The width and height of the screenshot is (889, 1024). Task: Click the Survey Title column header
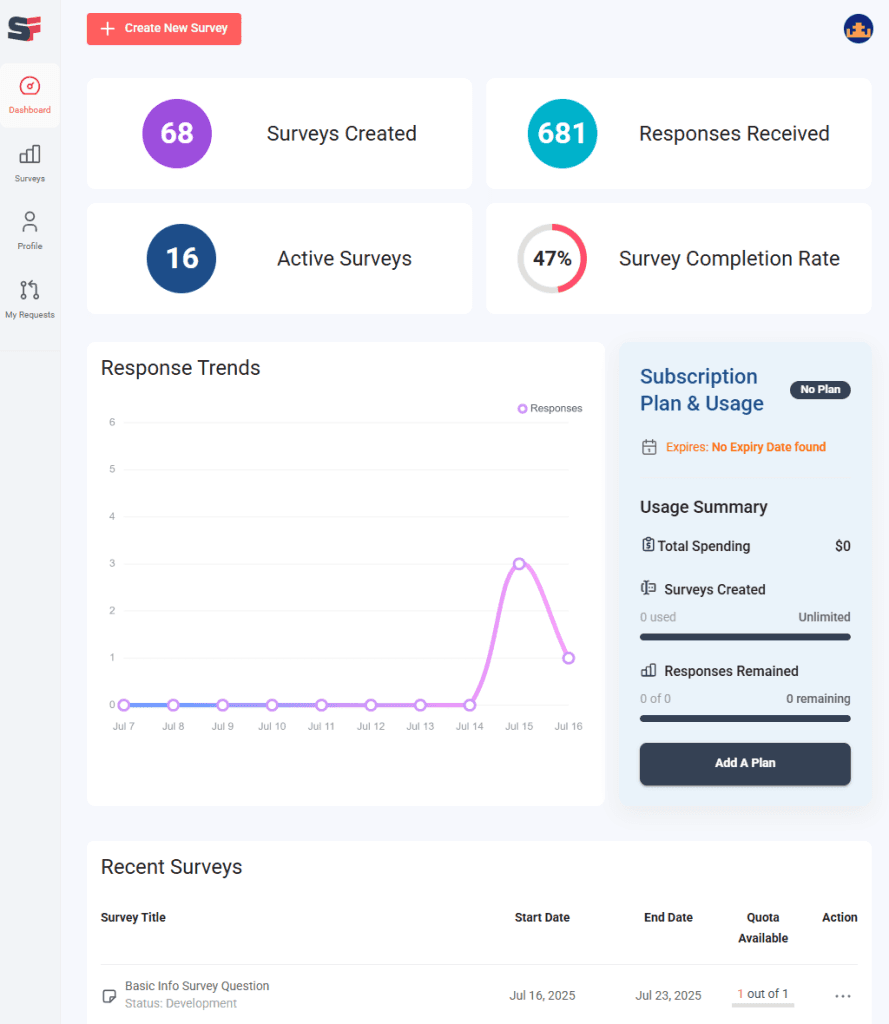(x=133, y=918)
